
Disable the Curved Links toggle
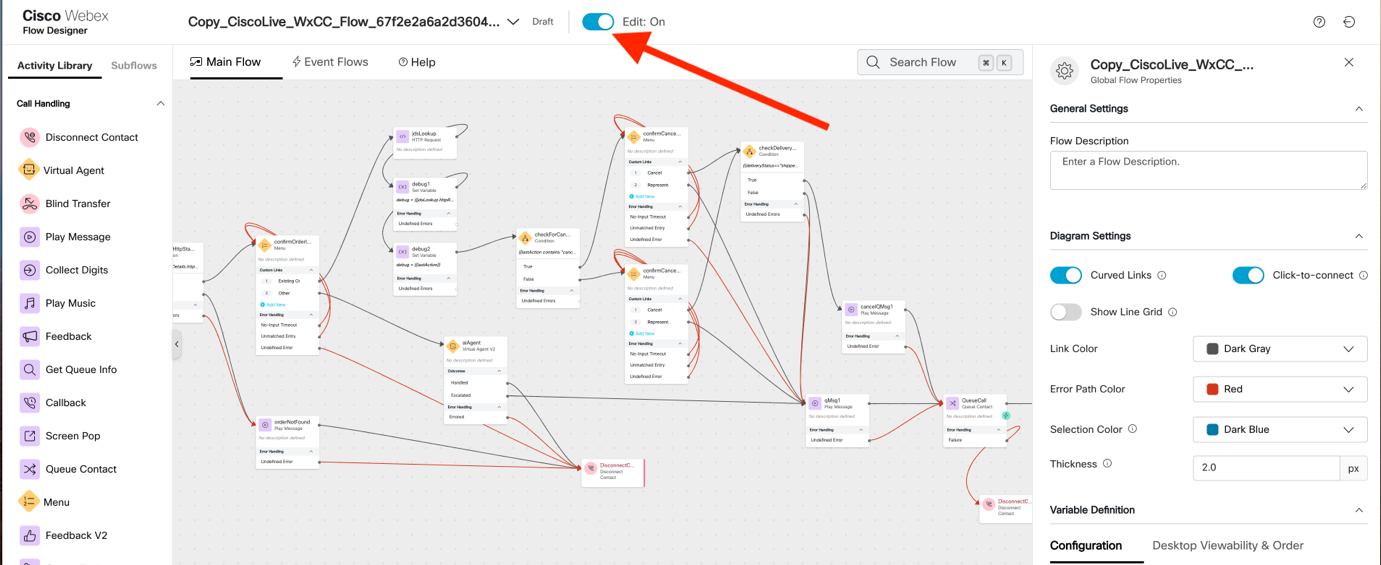1066,275
